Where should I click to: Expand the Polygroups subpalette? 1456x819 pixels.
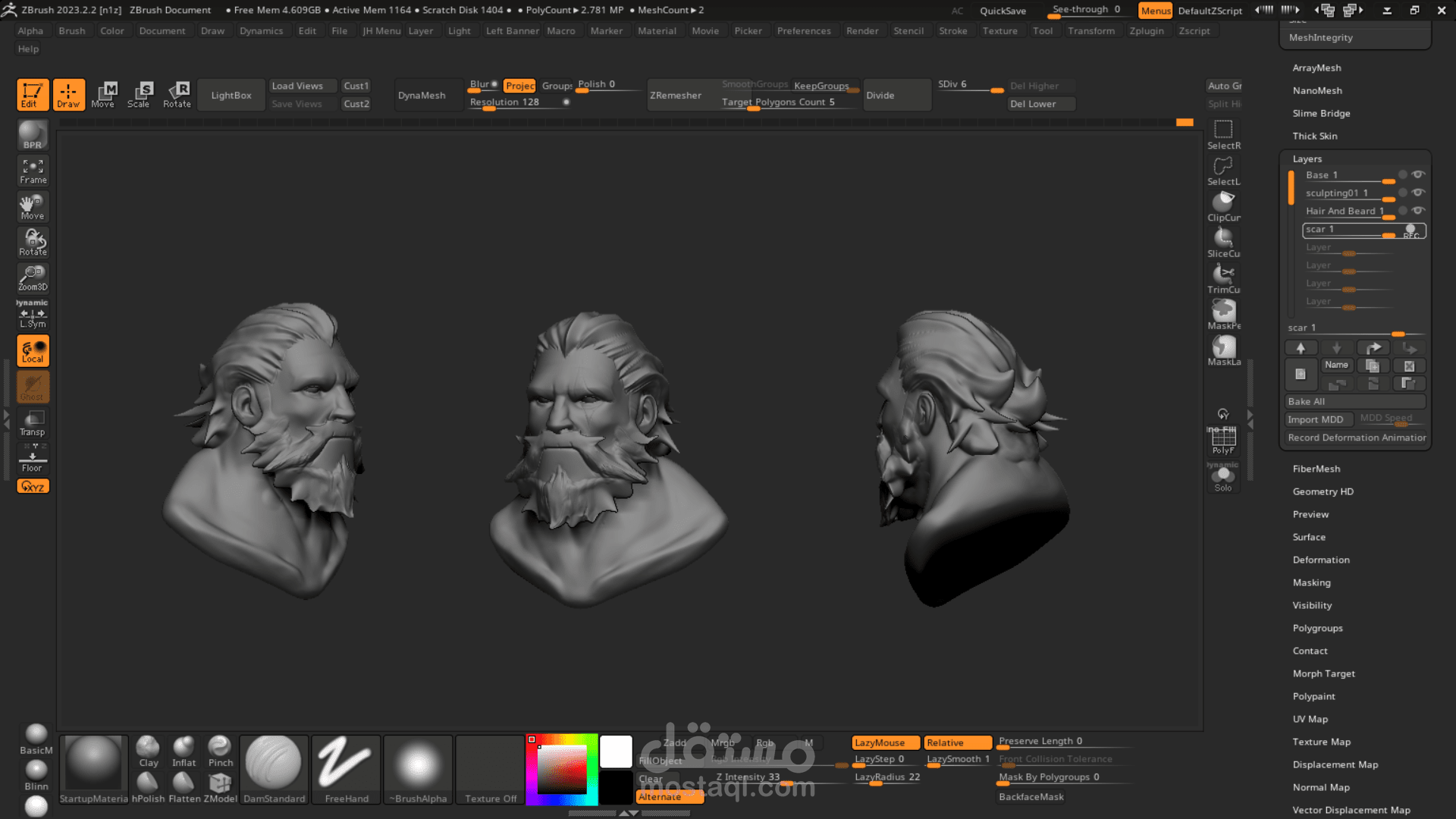click(1317, 628)
